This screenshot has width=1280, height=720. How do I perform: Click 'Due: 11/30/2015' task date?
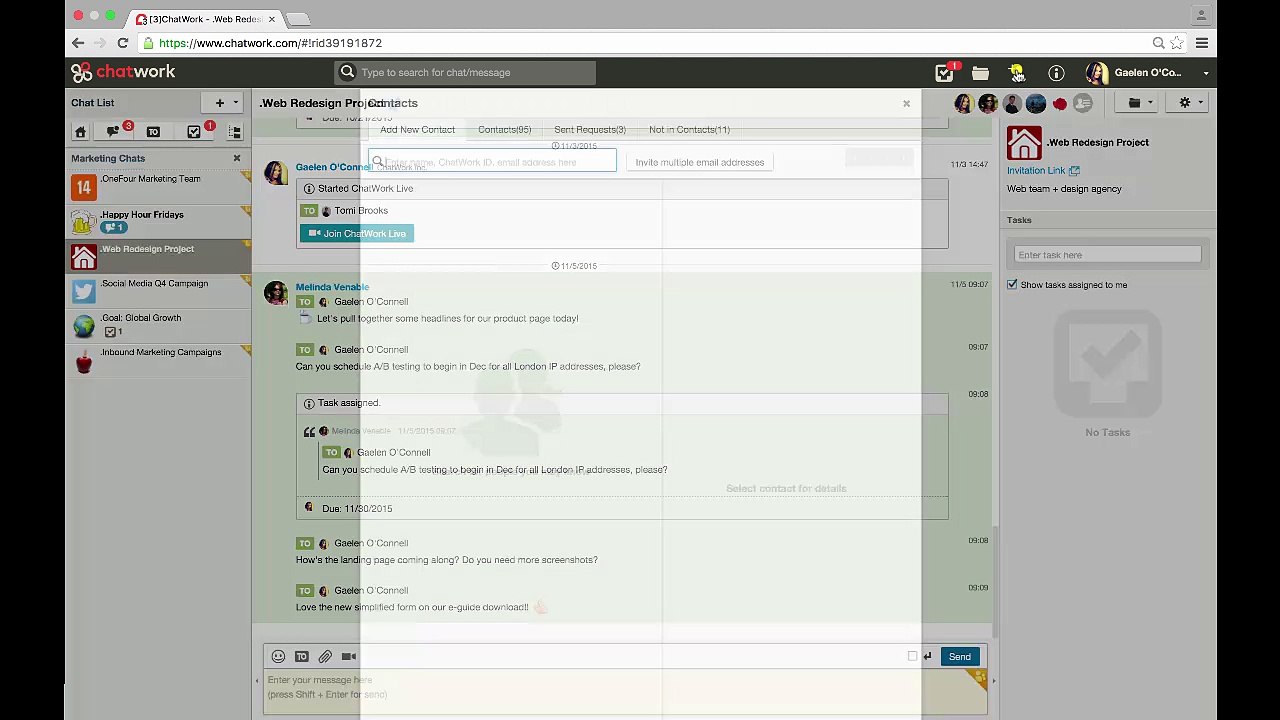(x=357, y=509)
